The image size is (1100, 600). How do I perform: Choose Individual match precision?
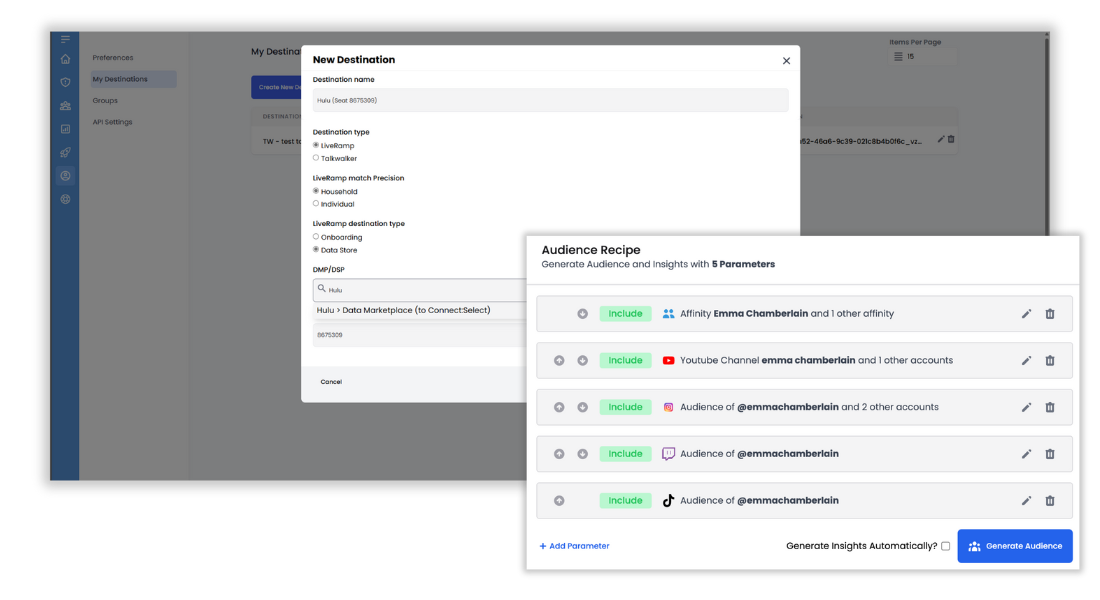click(316, 204)
